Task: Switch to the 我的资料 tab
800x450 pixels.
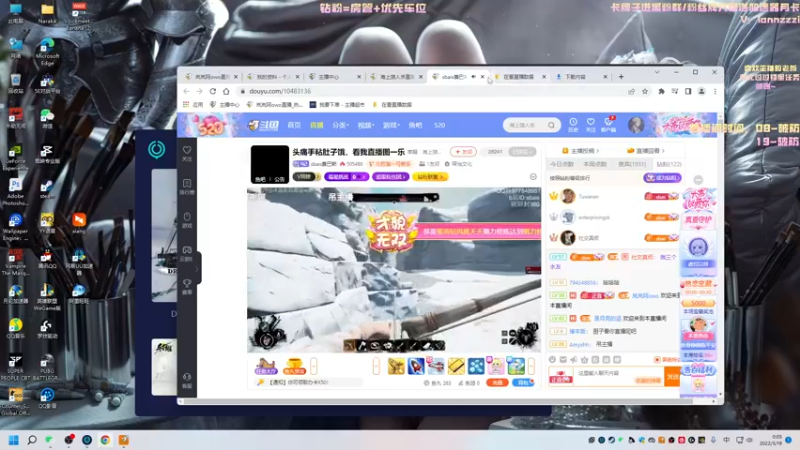Action: pos(272,77)
